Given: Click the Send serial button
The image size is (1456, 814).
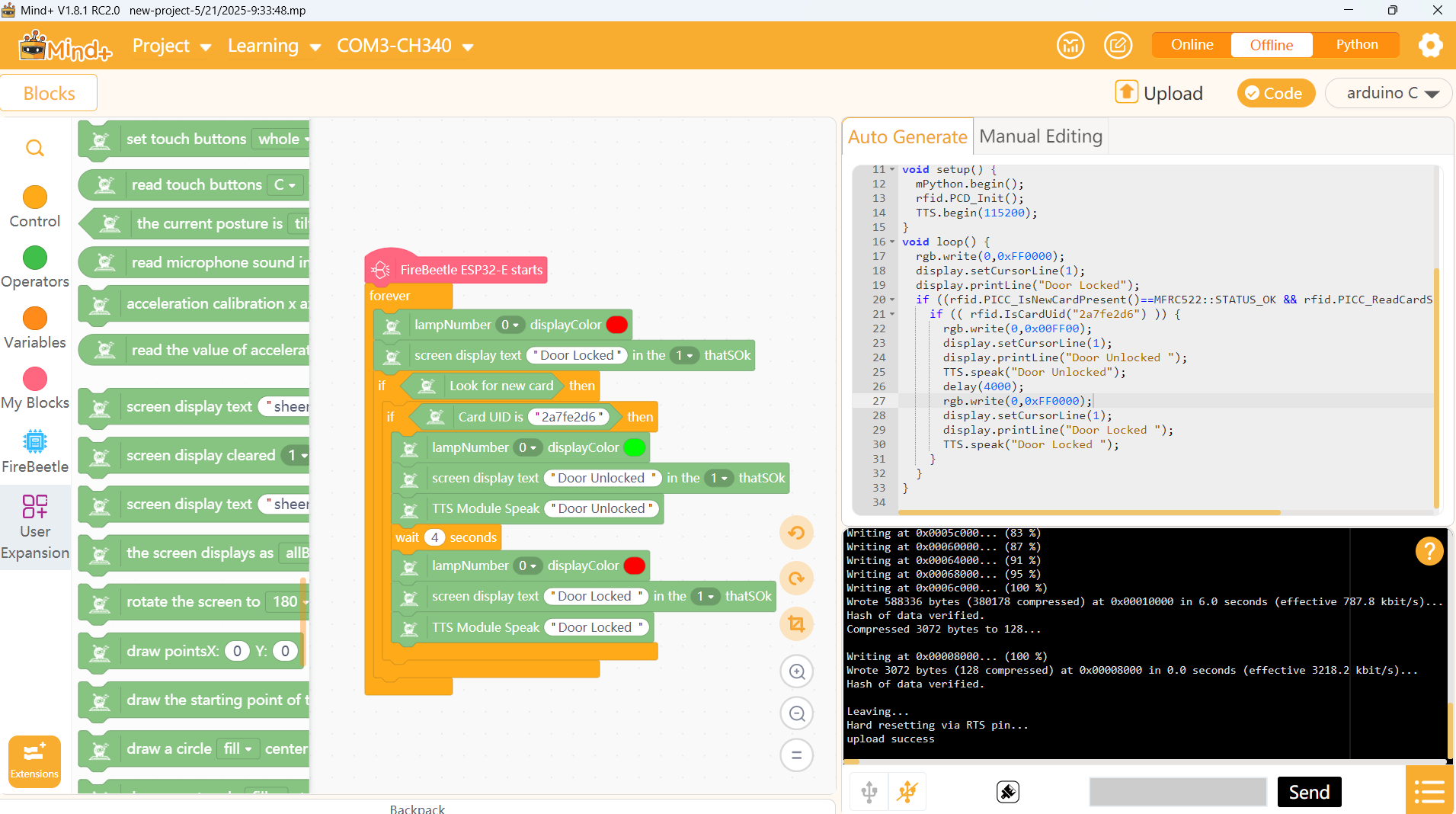Looking at the screenshot, I should click(1309, 792).
